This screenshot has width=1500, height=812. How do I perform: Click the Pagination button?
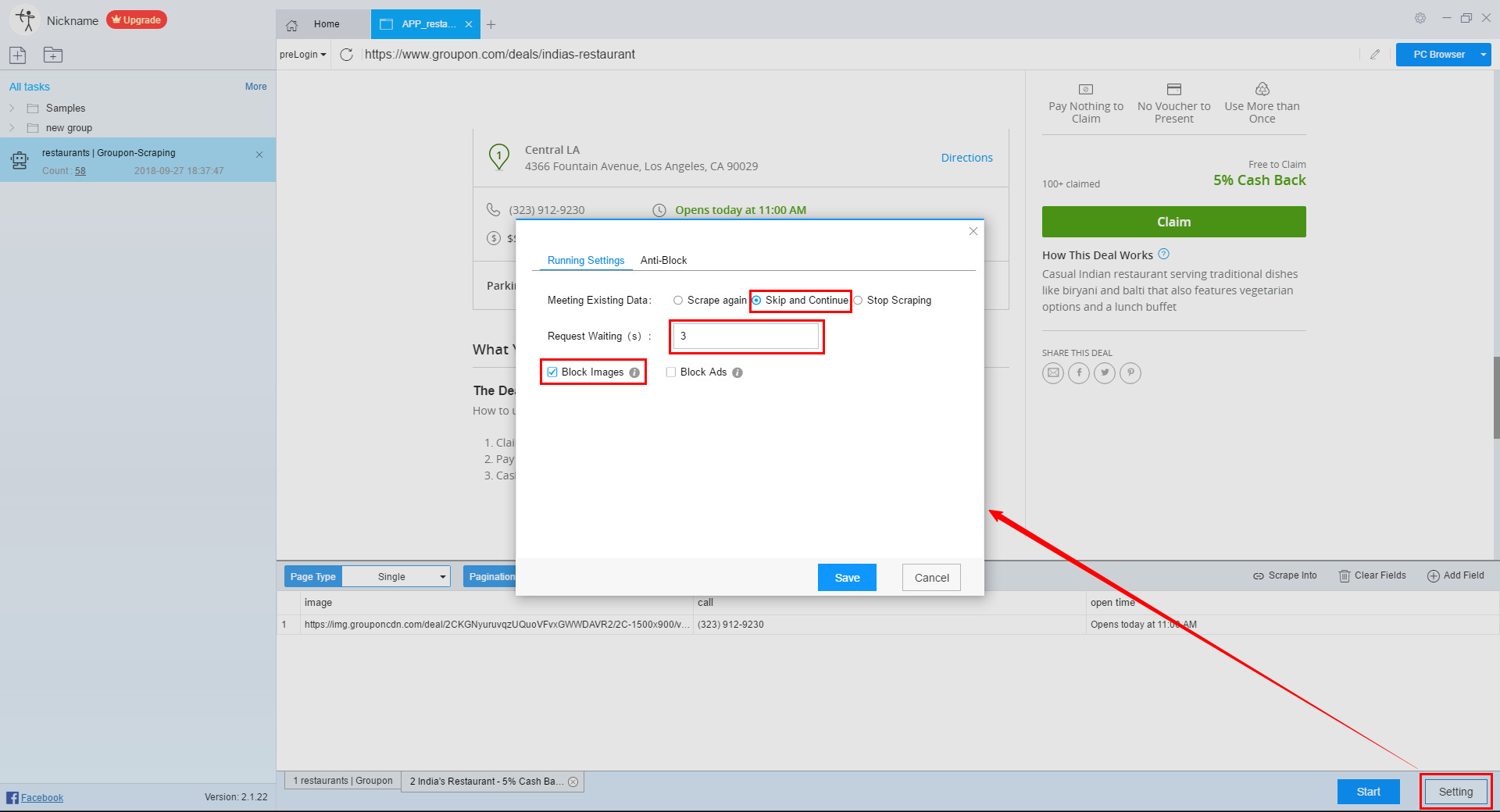click(x=491, y=576)
